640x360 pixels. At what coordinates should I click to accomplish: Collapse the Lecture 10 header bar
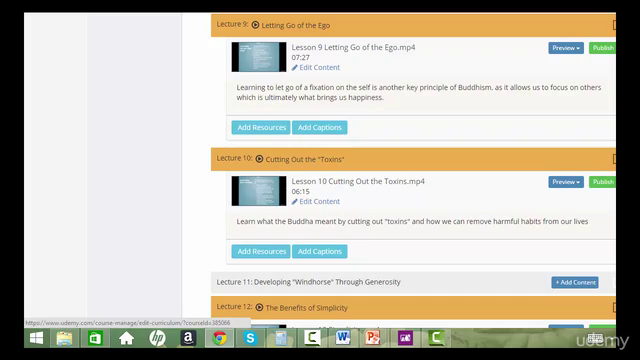(x=413, y=159)
